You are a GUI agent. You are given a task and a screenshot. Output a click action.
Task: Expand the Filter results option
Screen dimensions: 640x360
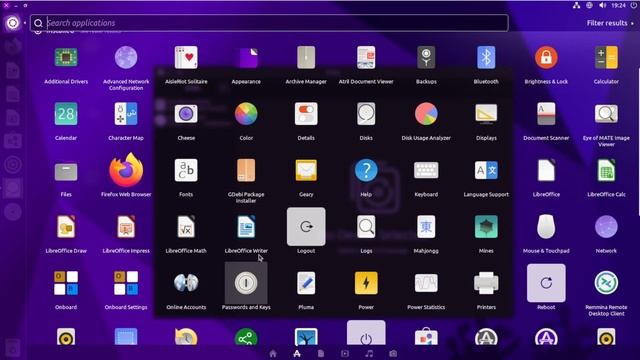(610, 23)
